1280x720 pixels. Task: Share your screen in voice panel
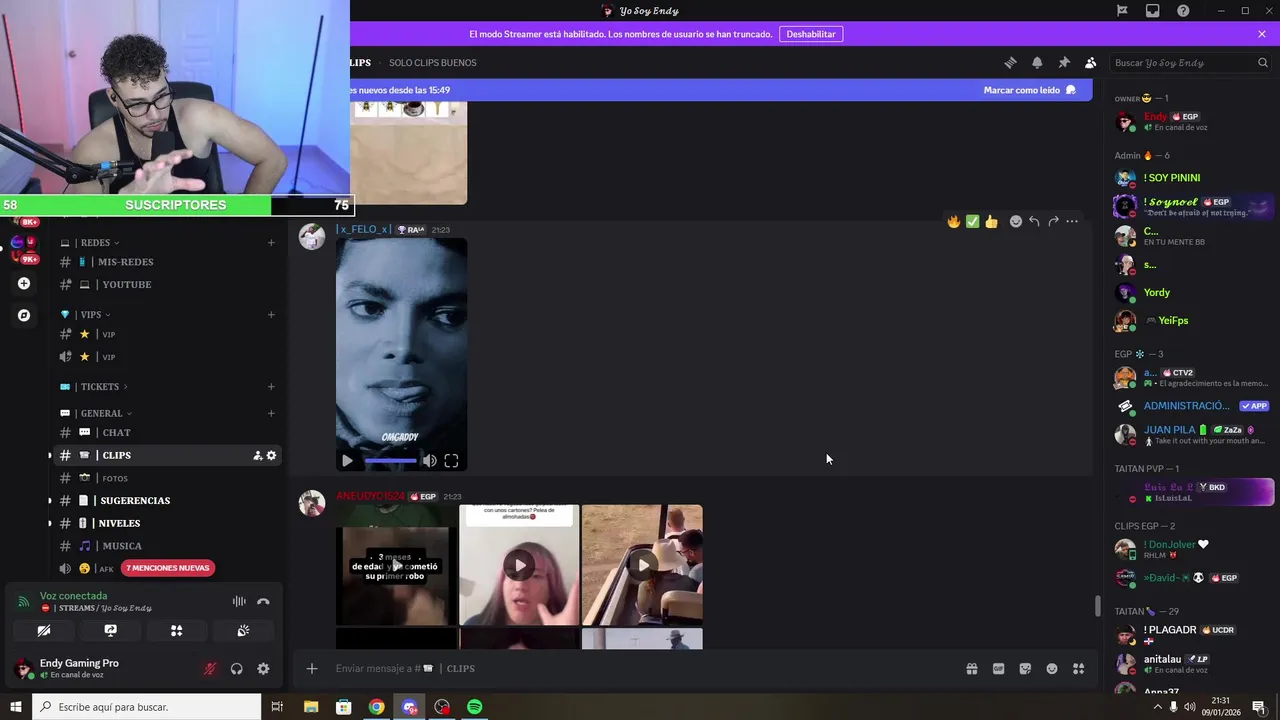[110, 630]
